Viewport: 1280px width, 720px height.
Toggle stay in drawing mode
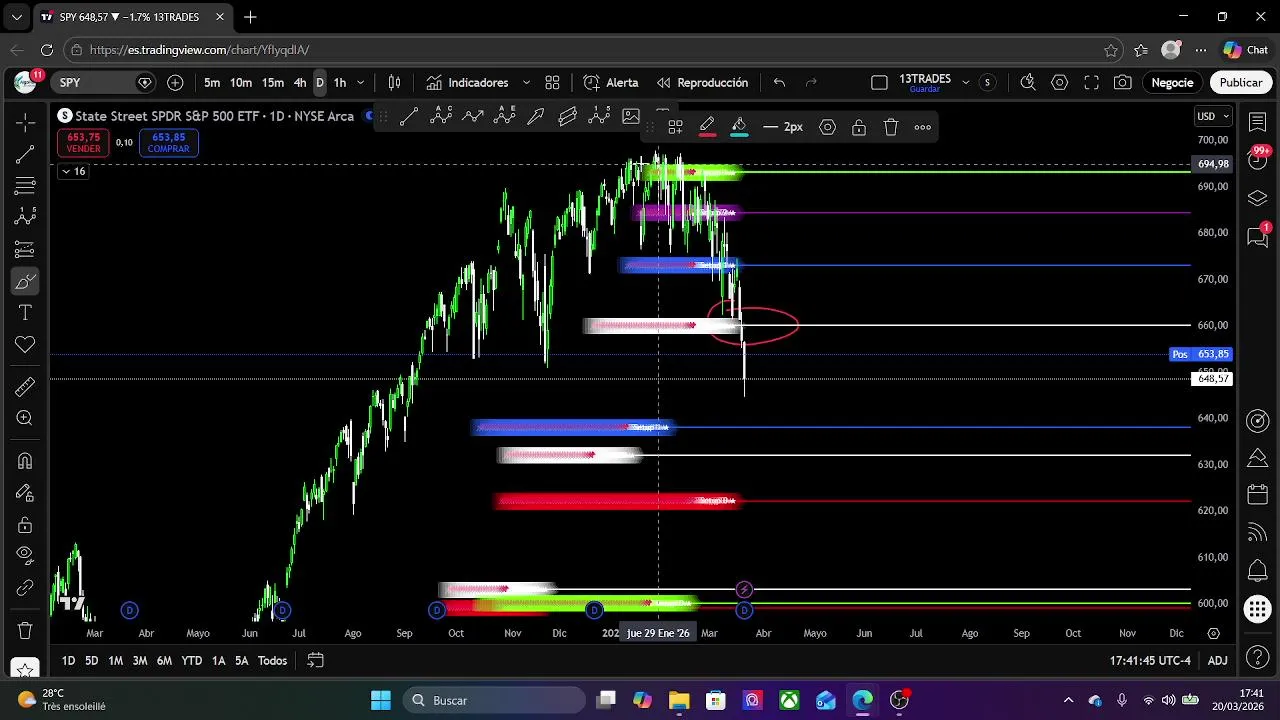[x=25, y=493]
